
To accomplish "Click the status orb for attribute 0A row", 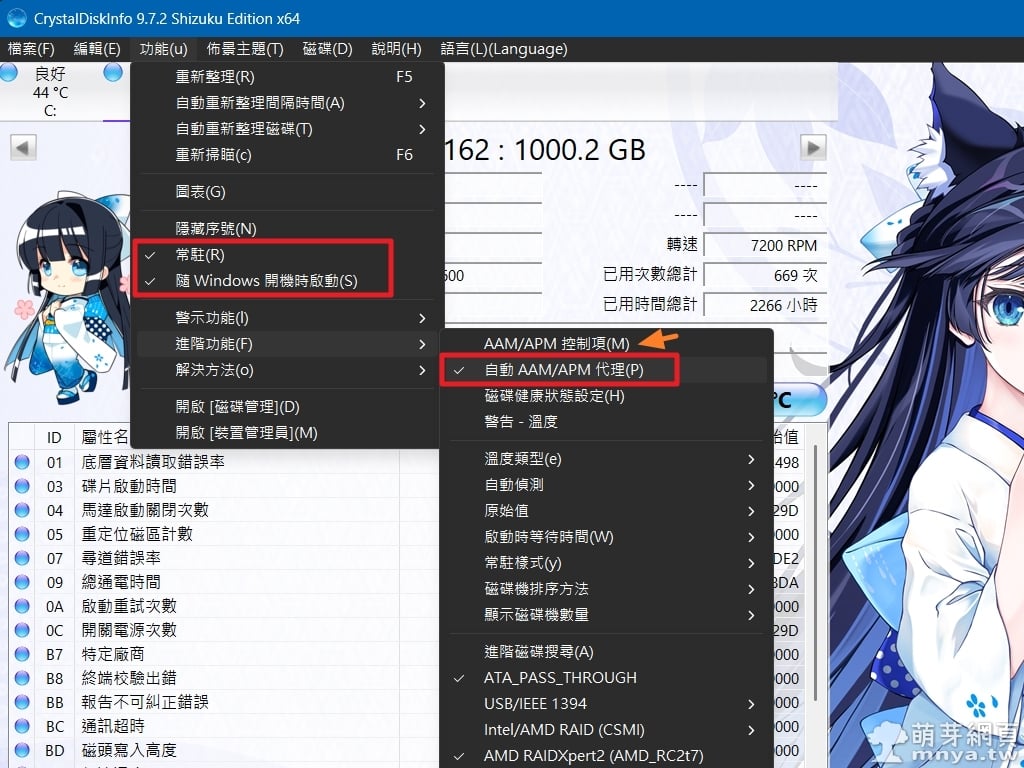I will click(x=22, y=606).
